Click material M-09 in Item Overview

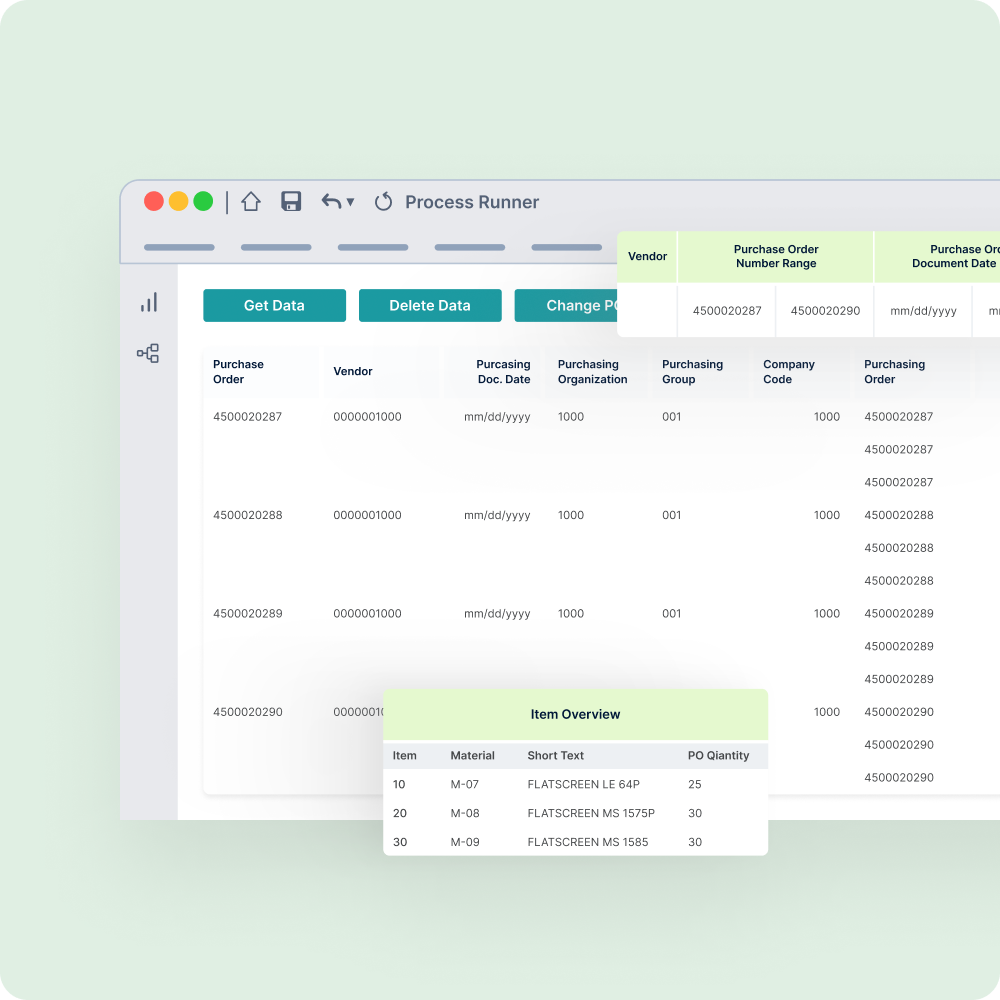point(465,842)
